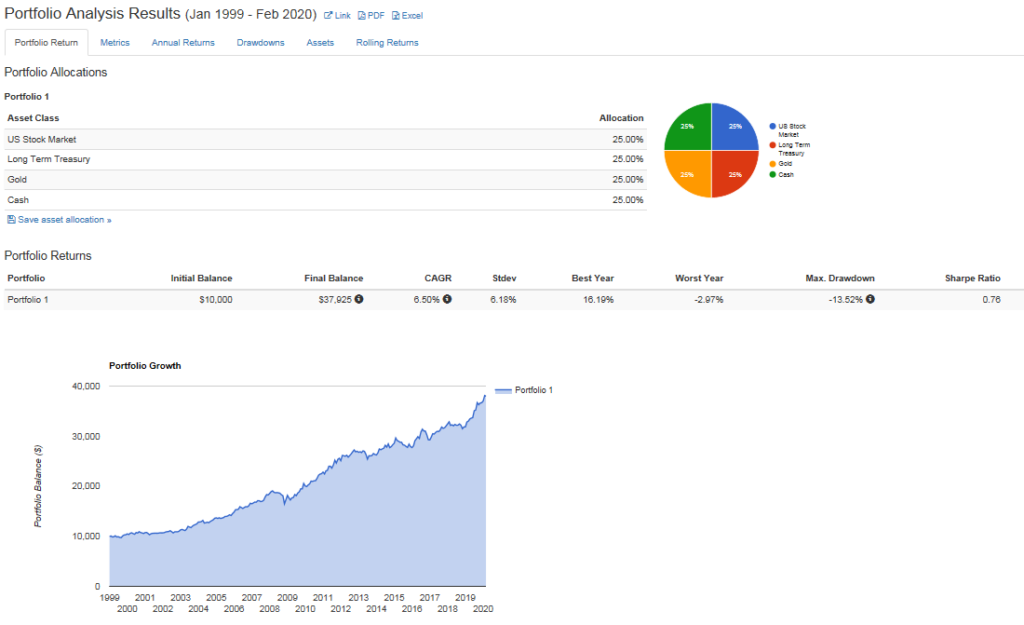Open the CAGR info tooltip icon
The height and width of the screenshot is (625, 1024).
(x=448, y=299)
